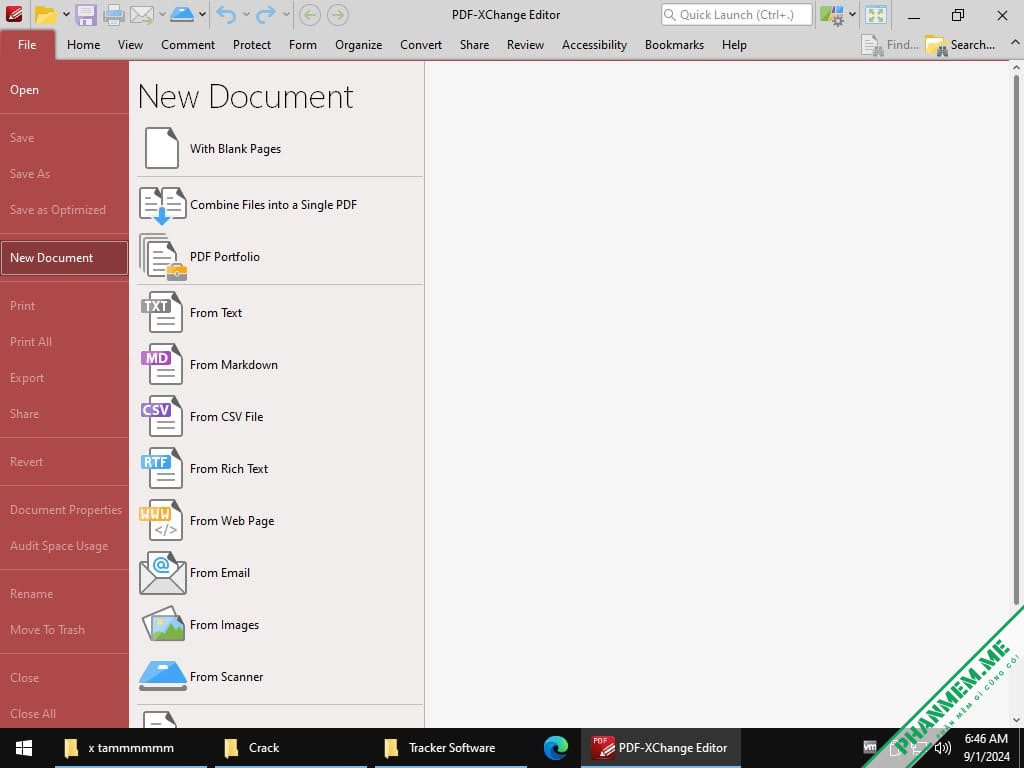1024x768 pixels.
Task: Click the Find button
Action: point(889,45)
